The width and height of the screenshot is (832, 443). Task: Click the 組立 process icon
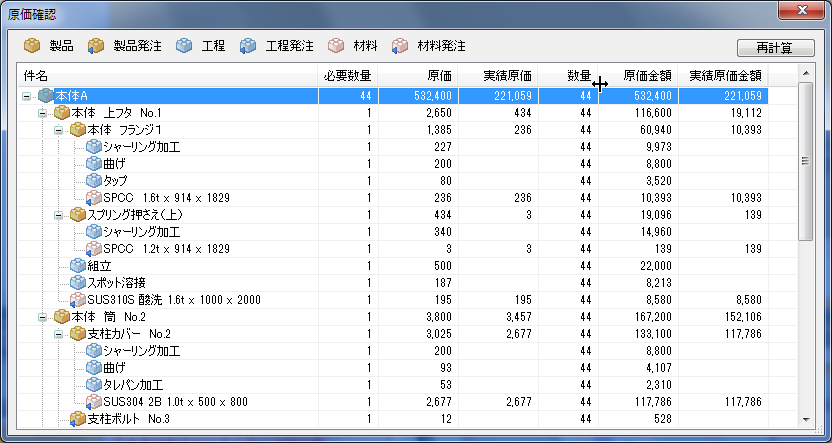(77, 266)
